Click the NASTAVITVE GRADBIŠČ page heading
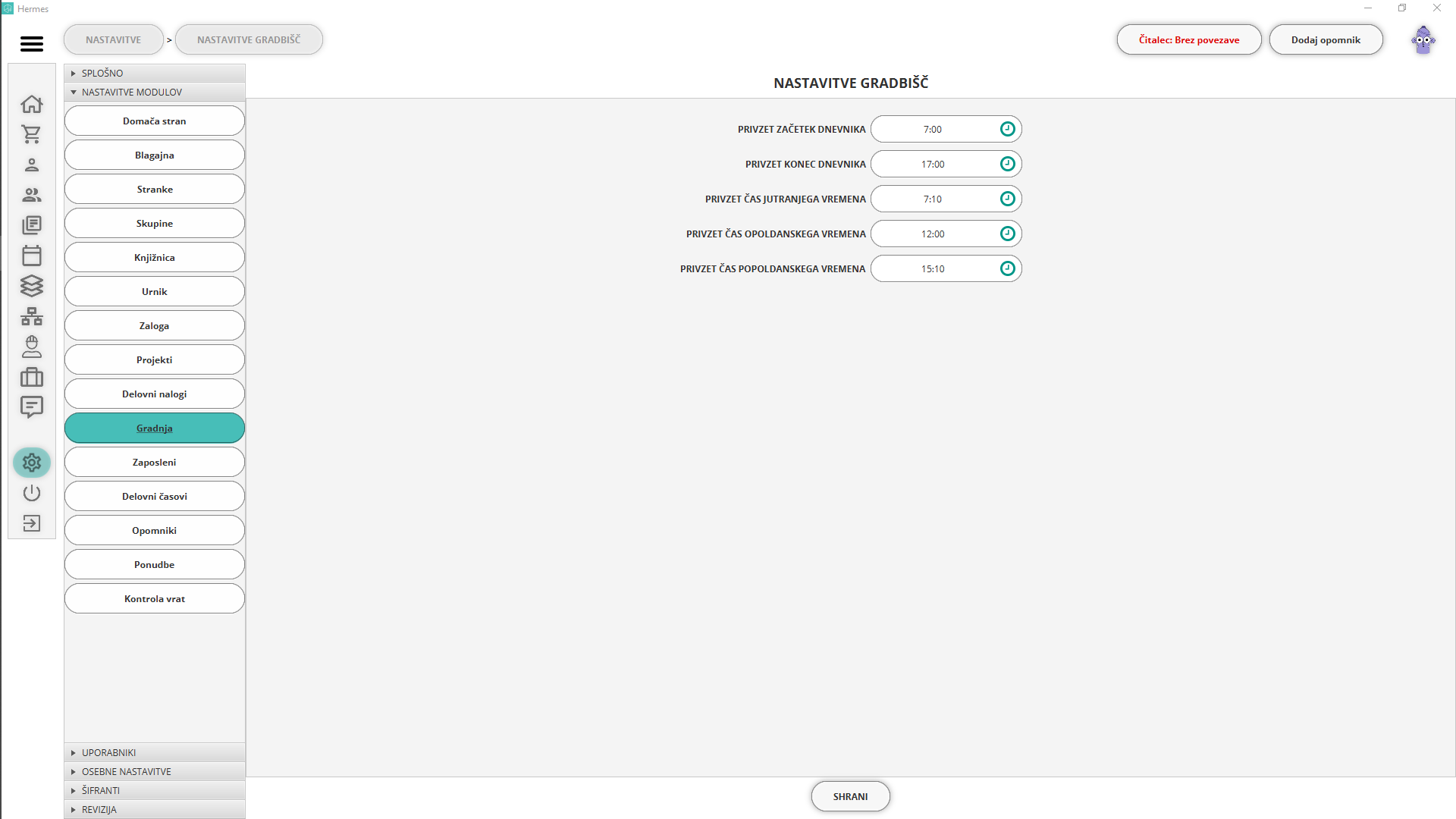This screenshot has height=819, width=1456. 850,83
